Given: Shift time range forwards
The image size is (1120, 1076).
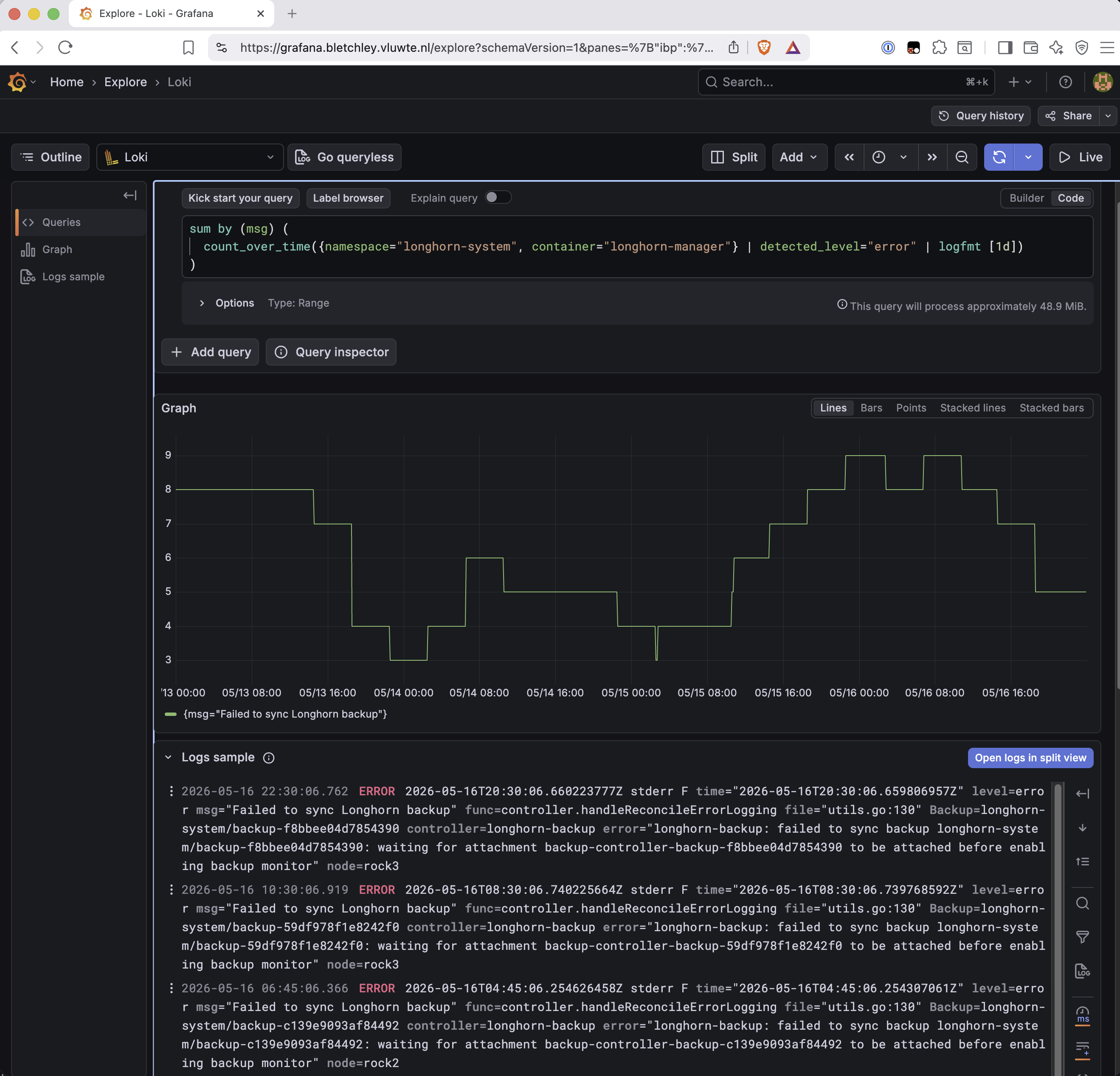Looking at the screenshot, I should click(x=932, y=157).
